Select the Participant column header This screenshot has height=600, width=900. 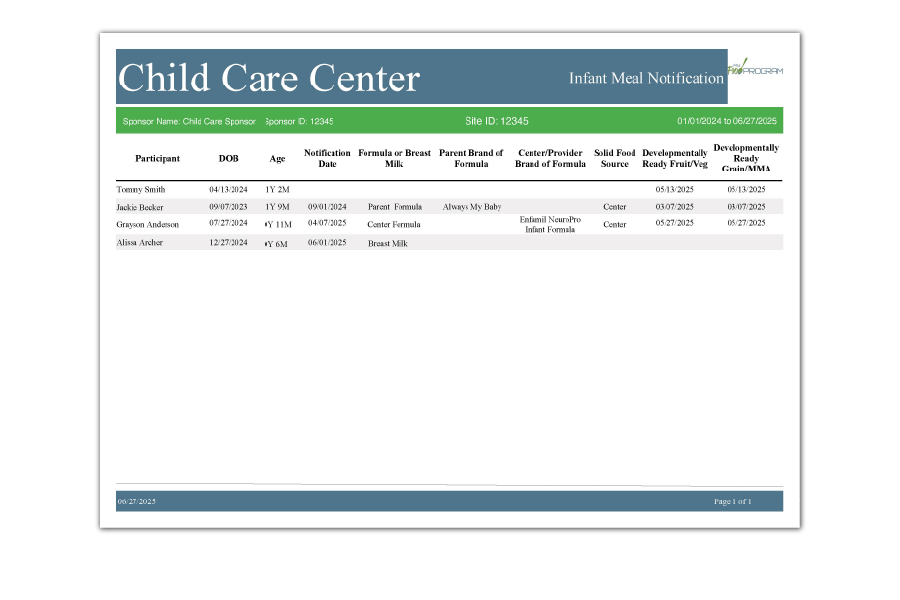click(158, 159)
